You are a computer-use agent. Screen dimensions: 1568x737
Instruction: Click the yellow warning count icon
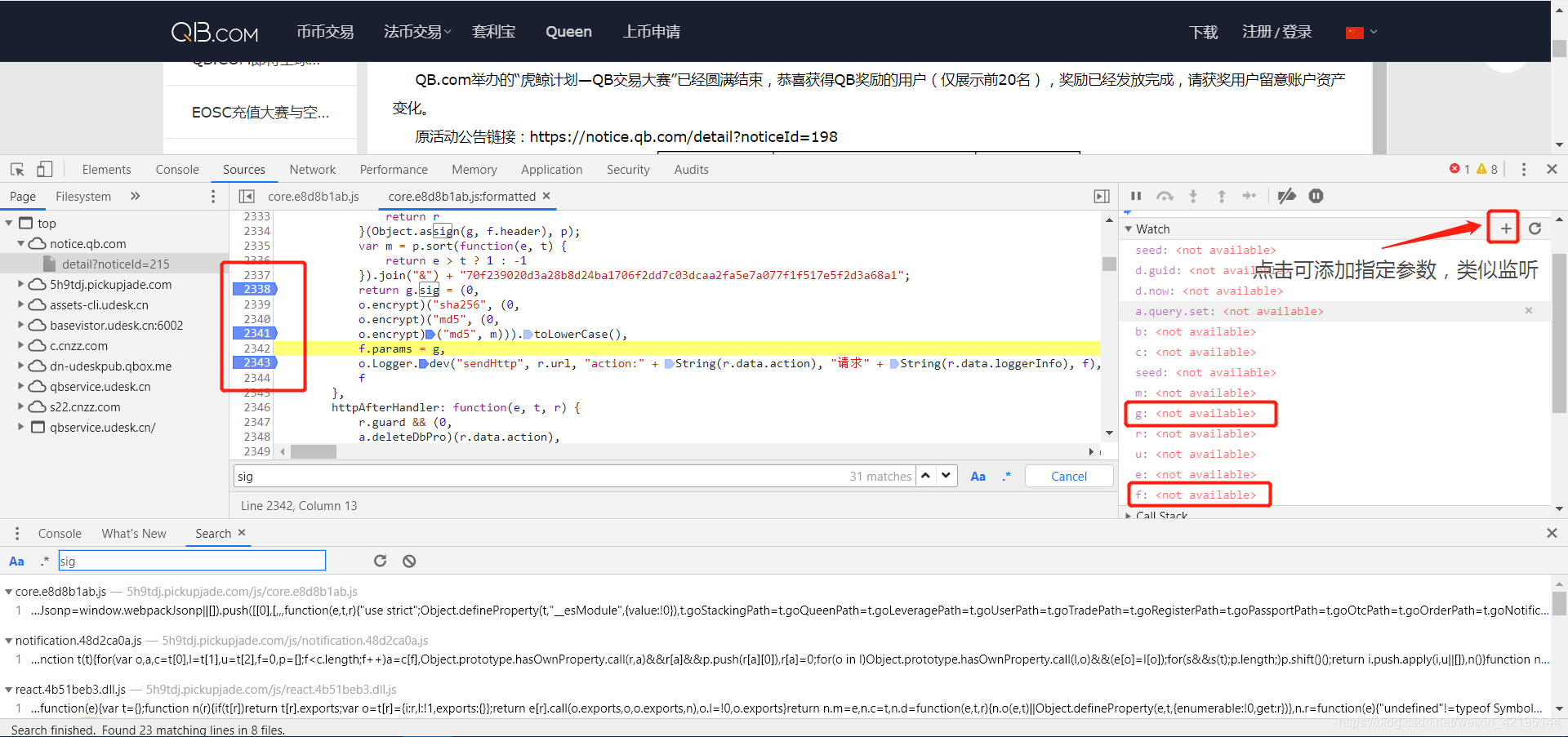click(x=1481, y=169)
